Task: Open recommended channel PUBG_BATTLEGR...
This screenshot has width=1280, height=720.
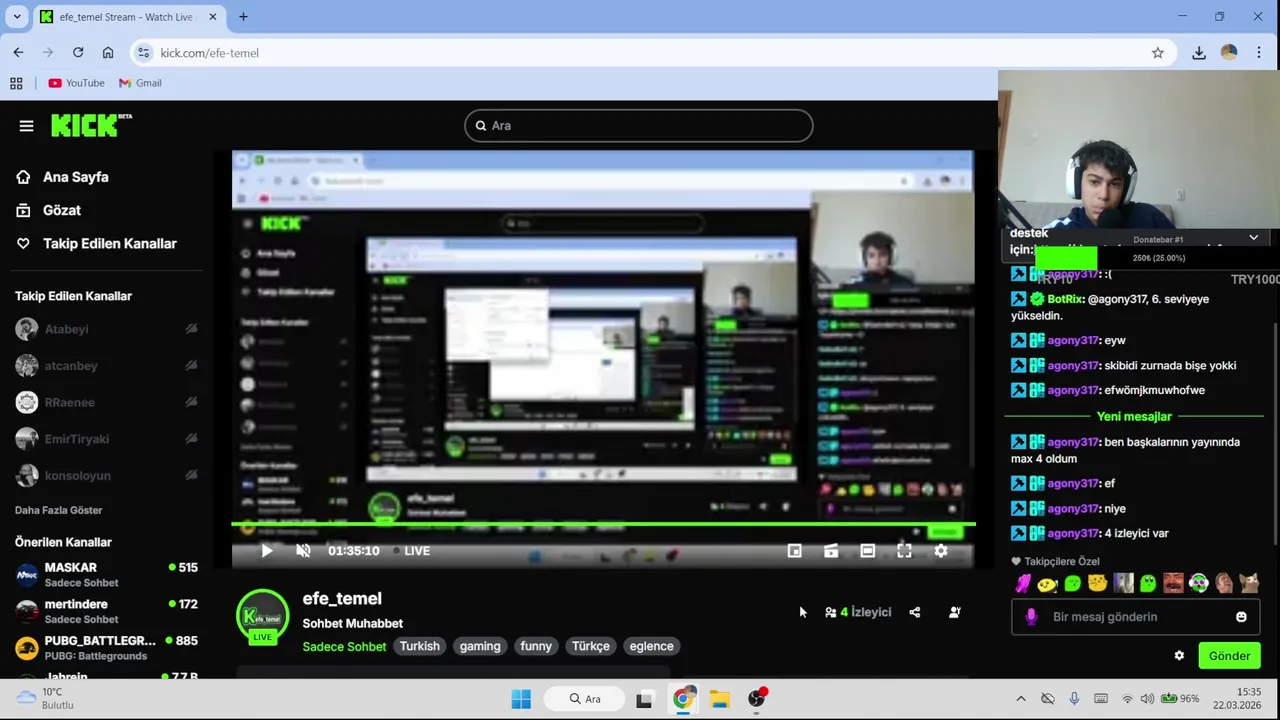Action: click(x=107, y=647)
